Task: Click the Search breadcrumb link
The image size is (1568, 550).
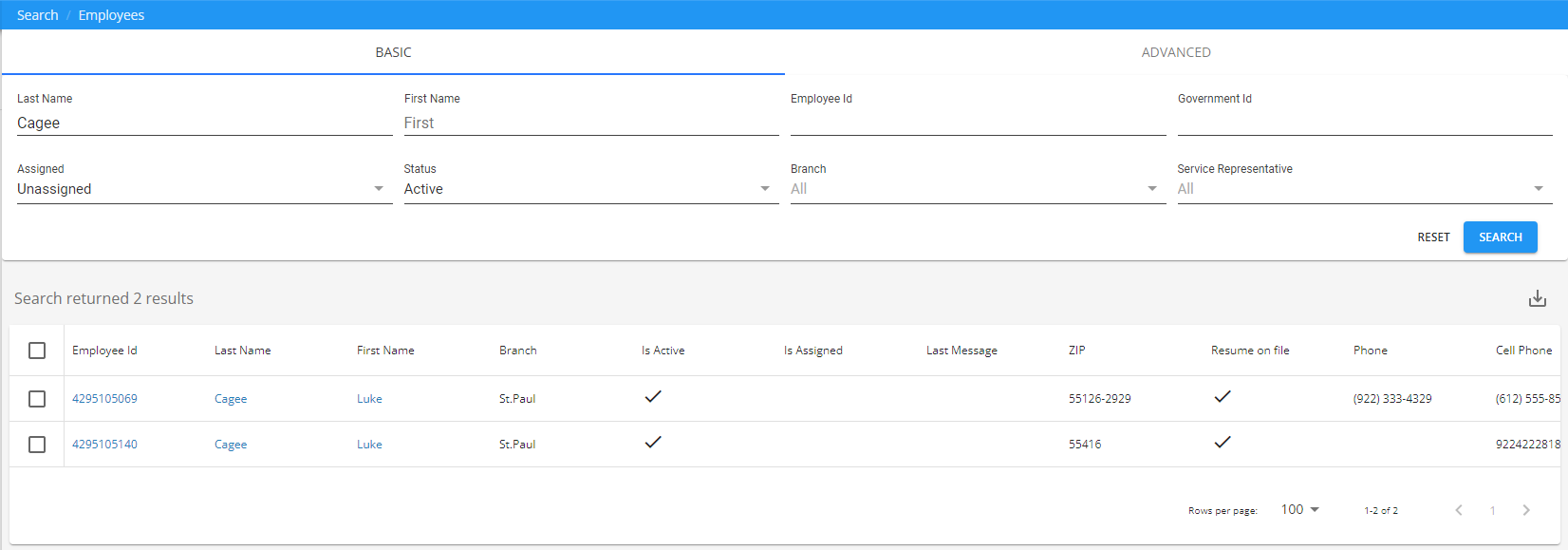Action: [37, 15]
